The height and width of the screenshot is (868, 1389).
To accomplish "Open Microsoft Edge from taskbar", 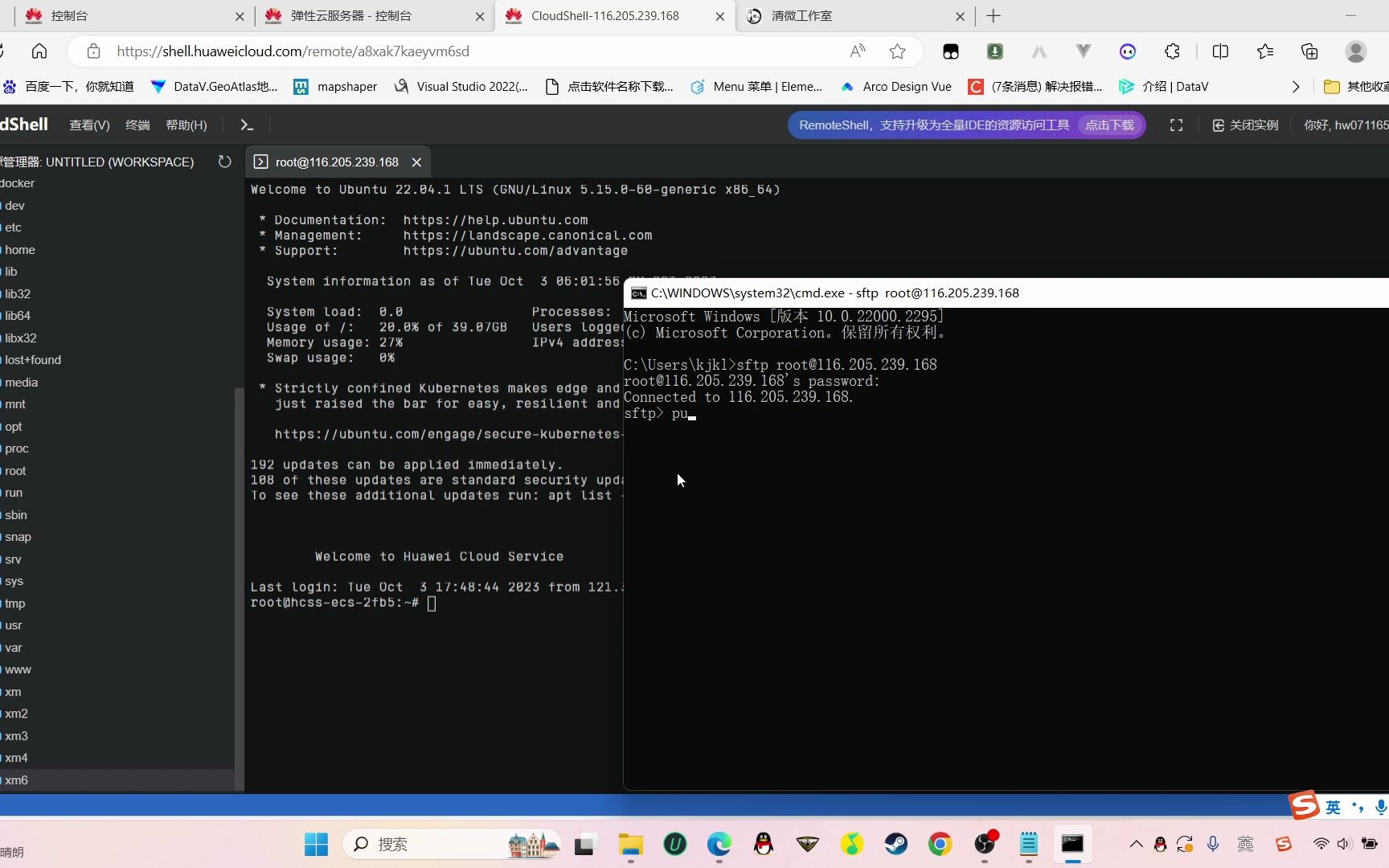I will [x=719, y=844].
